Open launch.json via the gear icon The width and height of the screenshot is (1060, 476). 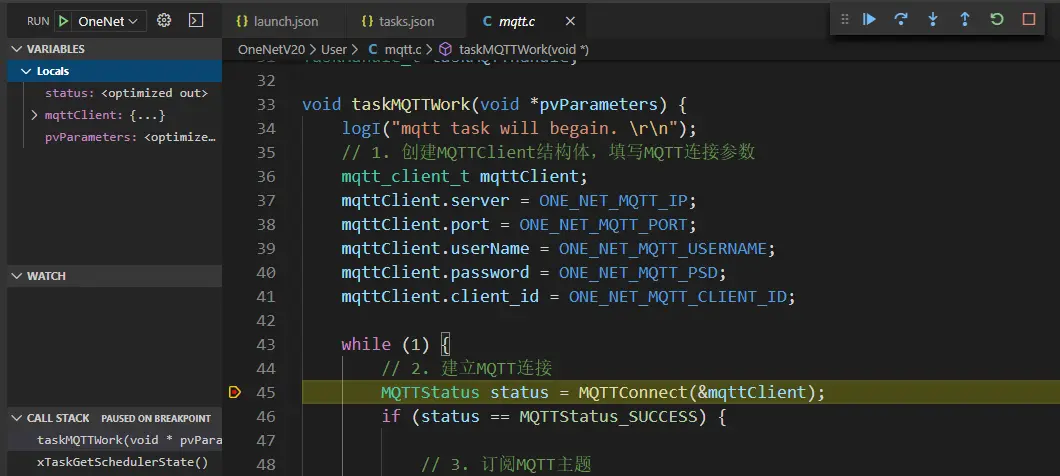165,20
